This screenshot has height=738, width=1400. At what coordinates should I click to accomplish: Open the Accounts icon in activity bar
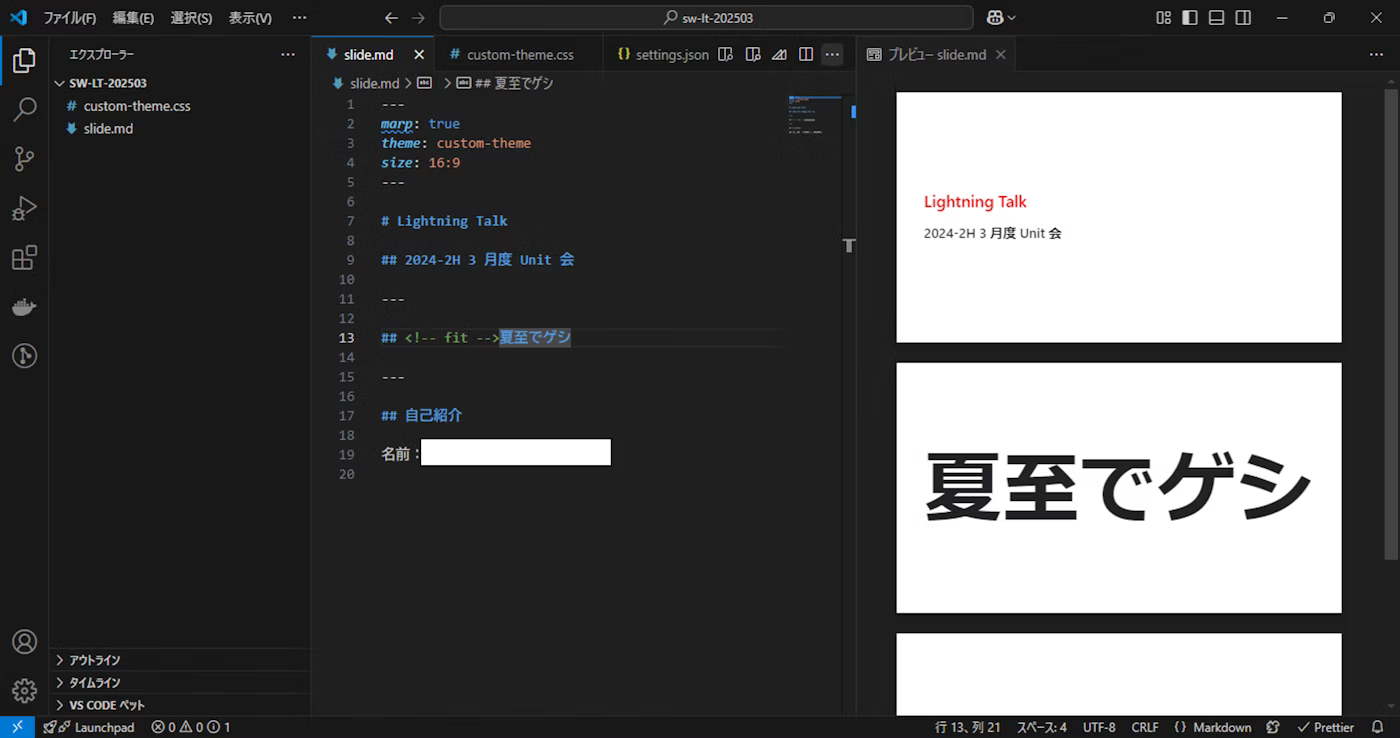click(24, 642)
